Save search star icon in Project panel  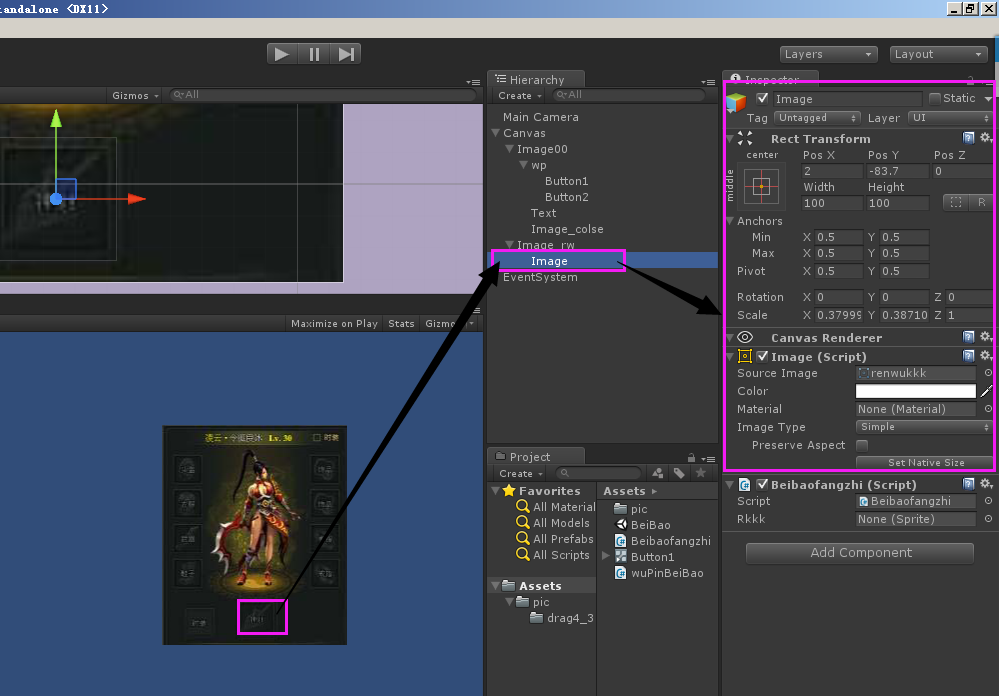701,473
